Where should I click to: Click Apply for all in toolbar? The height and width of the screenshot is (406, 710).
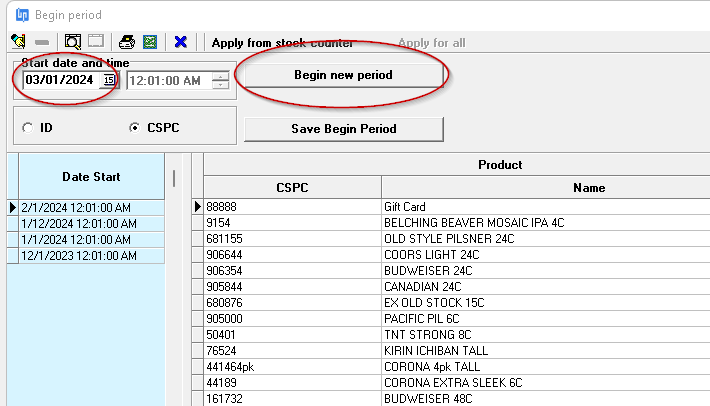[x=431, y=43]
